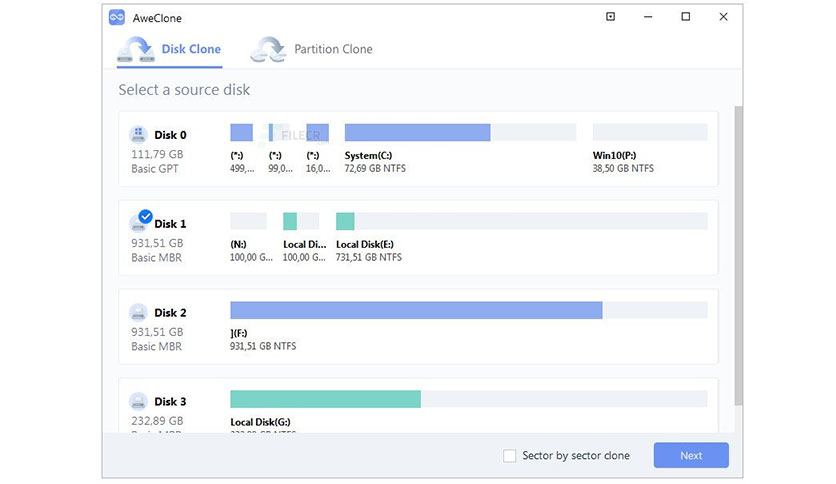Select the 'Disk 0' label
The image size is (836, 484).
pyautogui.click(x=171, y=135)
